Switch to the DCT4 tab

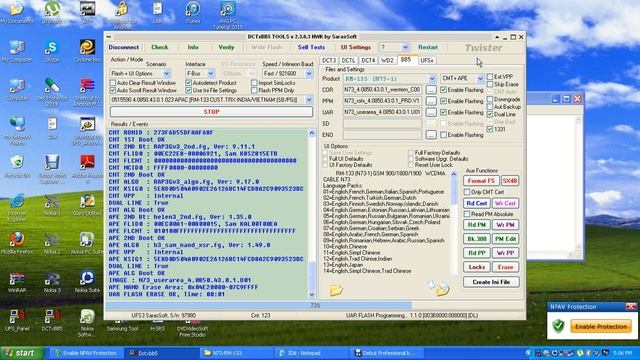click(x=368, y=60)
